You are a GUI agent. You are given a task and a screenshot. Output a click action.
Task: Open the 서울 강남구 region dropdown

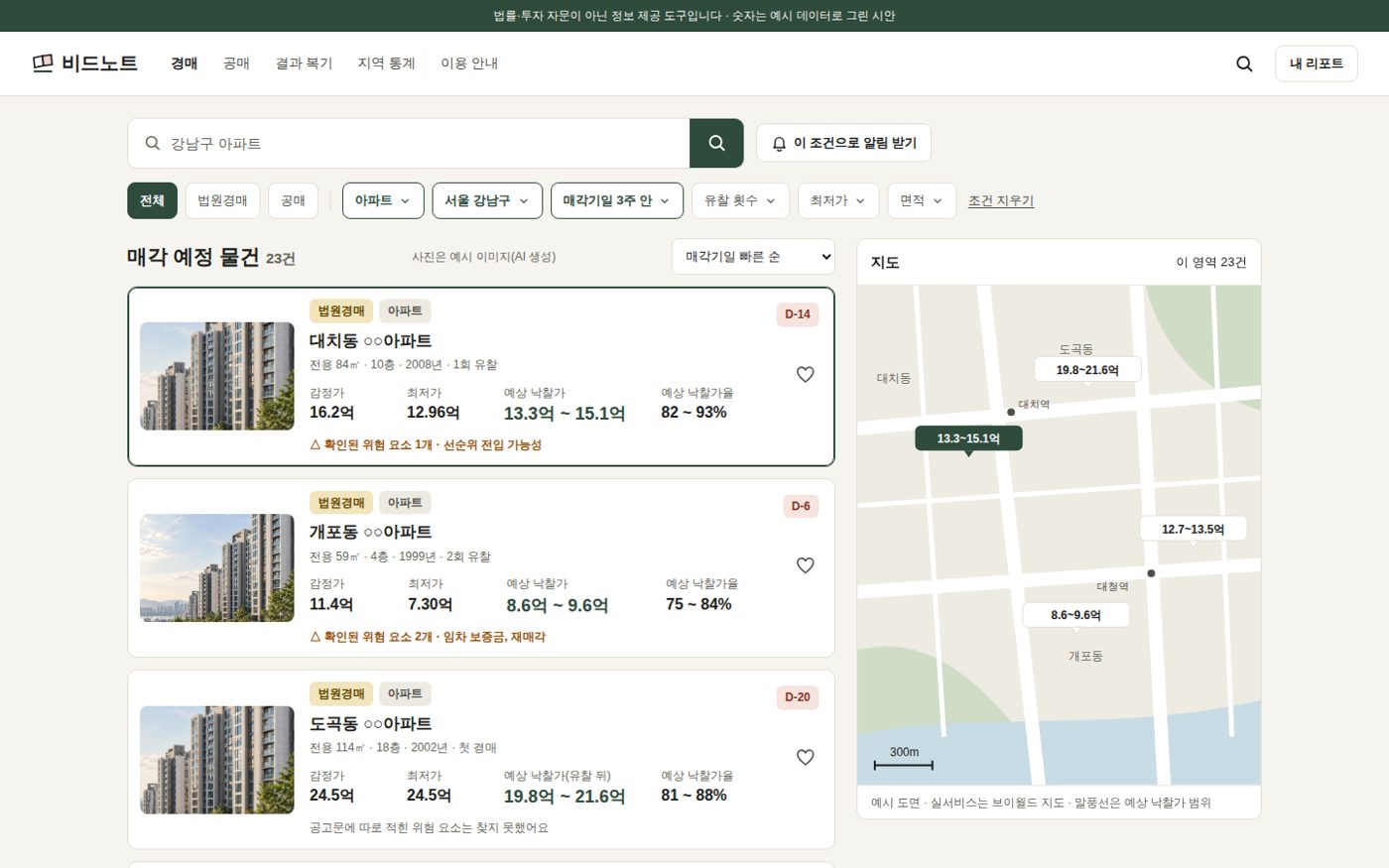[487, 200]
